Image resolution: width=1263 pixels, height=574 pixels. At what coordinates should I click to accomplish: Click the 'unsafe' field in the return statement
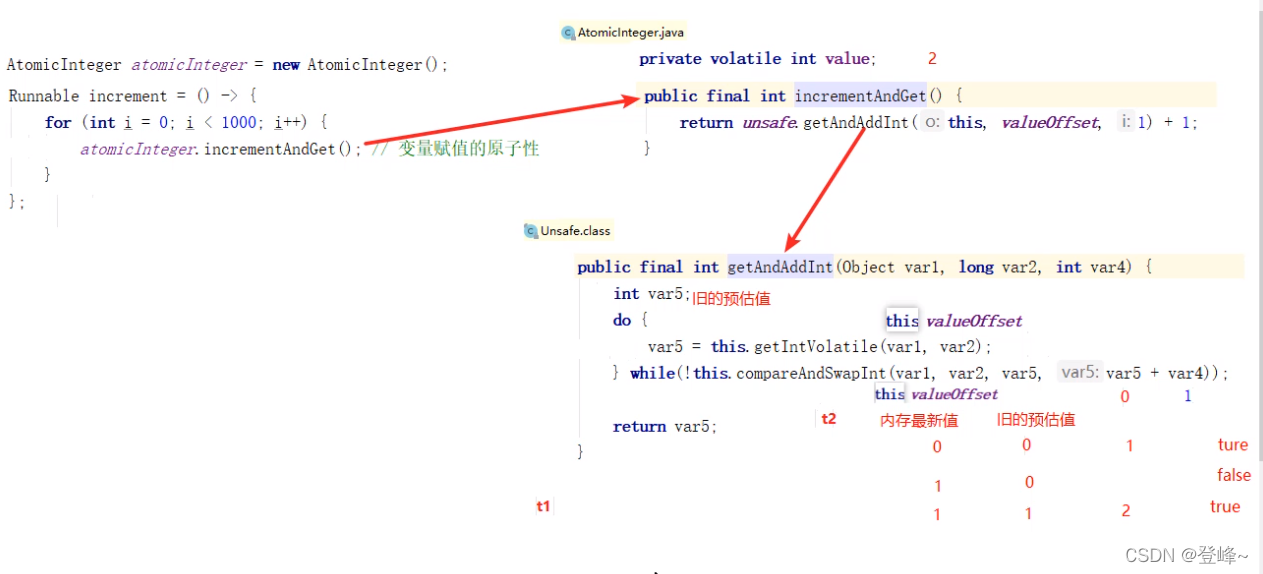770,123
